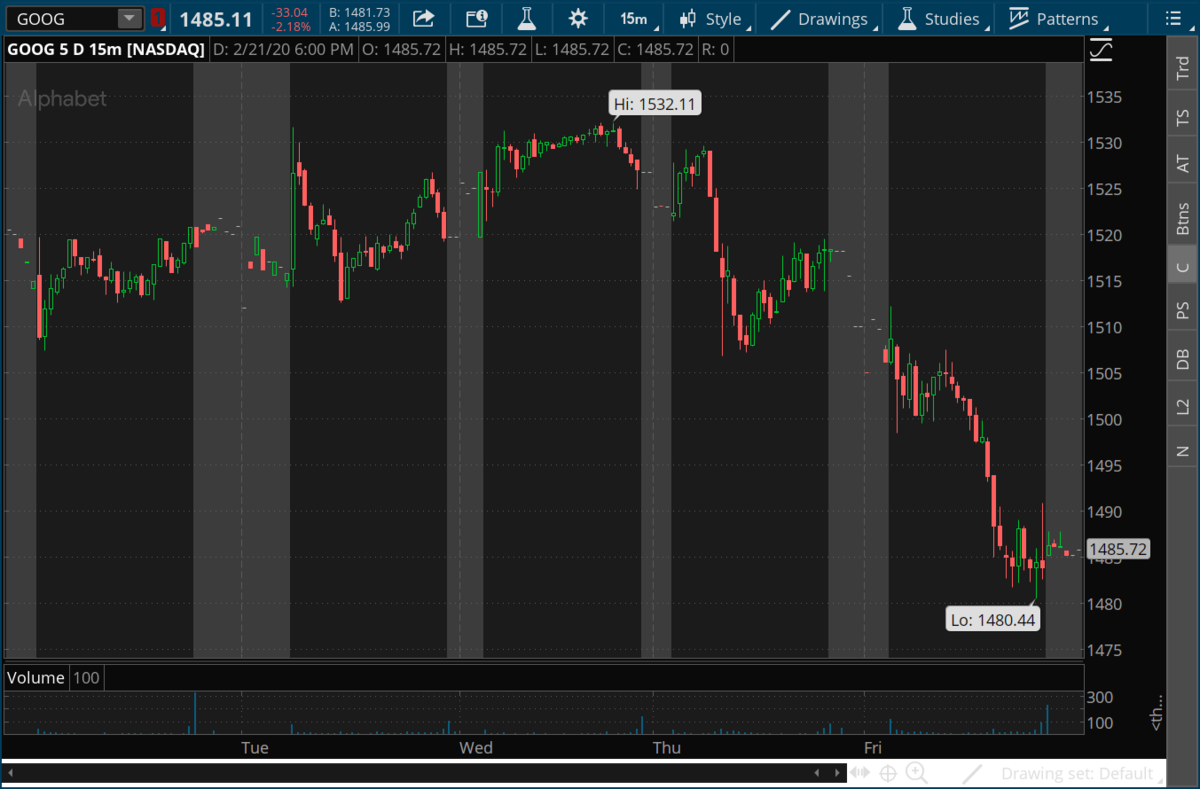Click the O: 1485.72 open readout
Viewport: 1200px width, 789px height.
click(x=402, y=49)
